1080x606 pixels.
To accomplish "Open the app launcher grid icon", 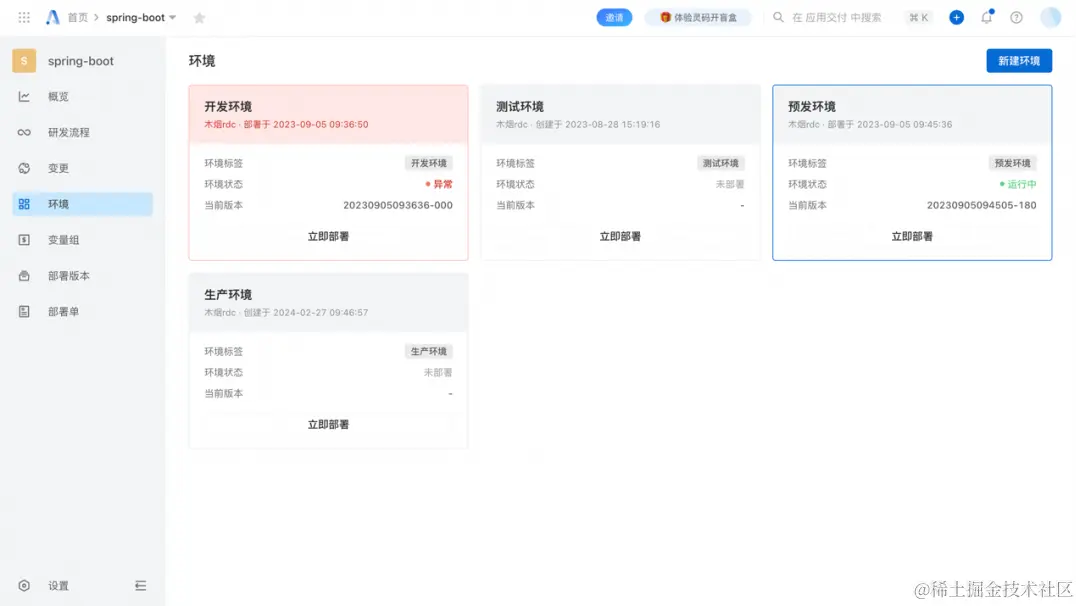I will (x=23, y=17).
